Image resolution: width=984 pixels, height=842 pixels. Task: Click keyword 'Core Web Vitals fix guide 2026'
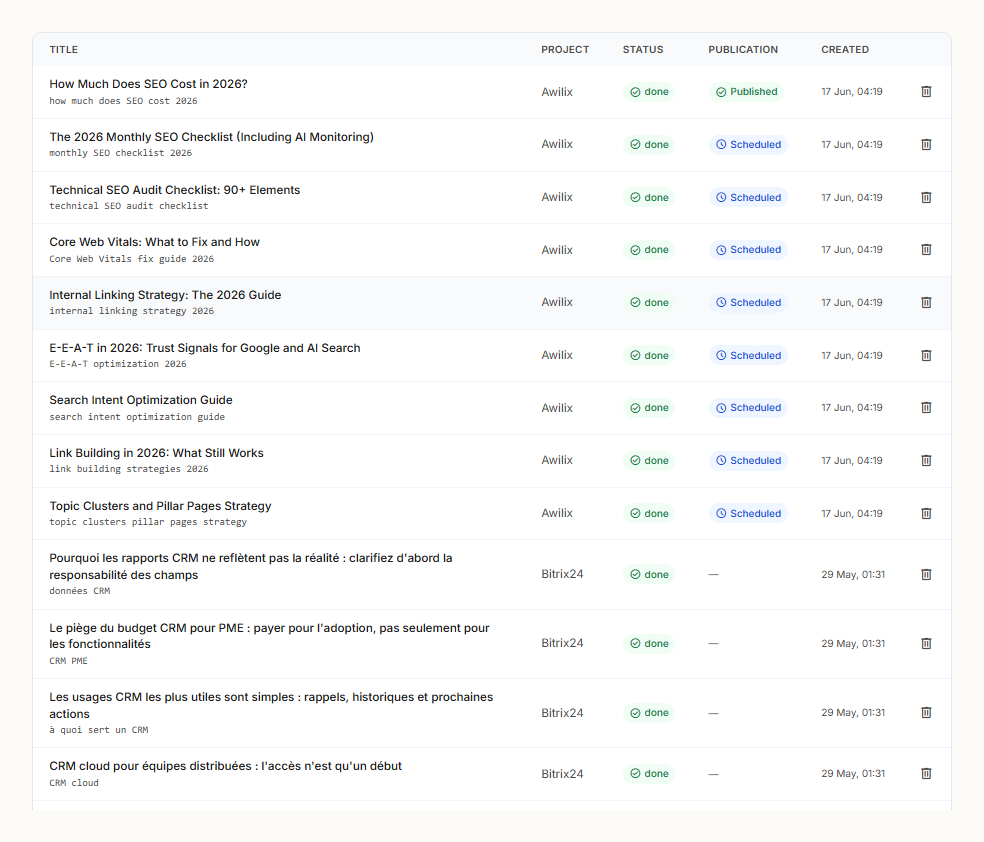click(x=131, y=258)
